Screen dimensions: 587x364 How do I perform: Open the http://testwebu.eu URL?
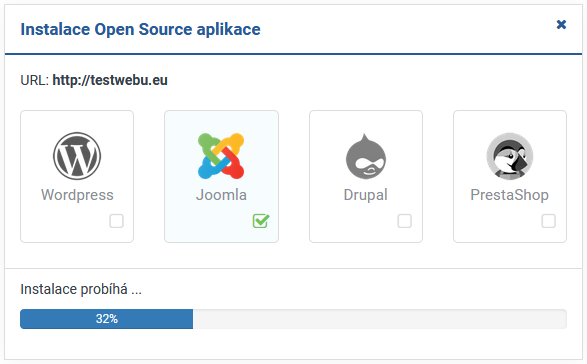pos(110,80)
